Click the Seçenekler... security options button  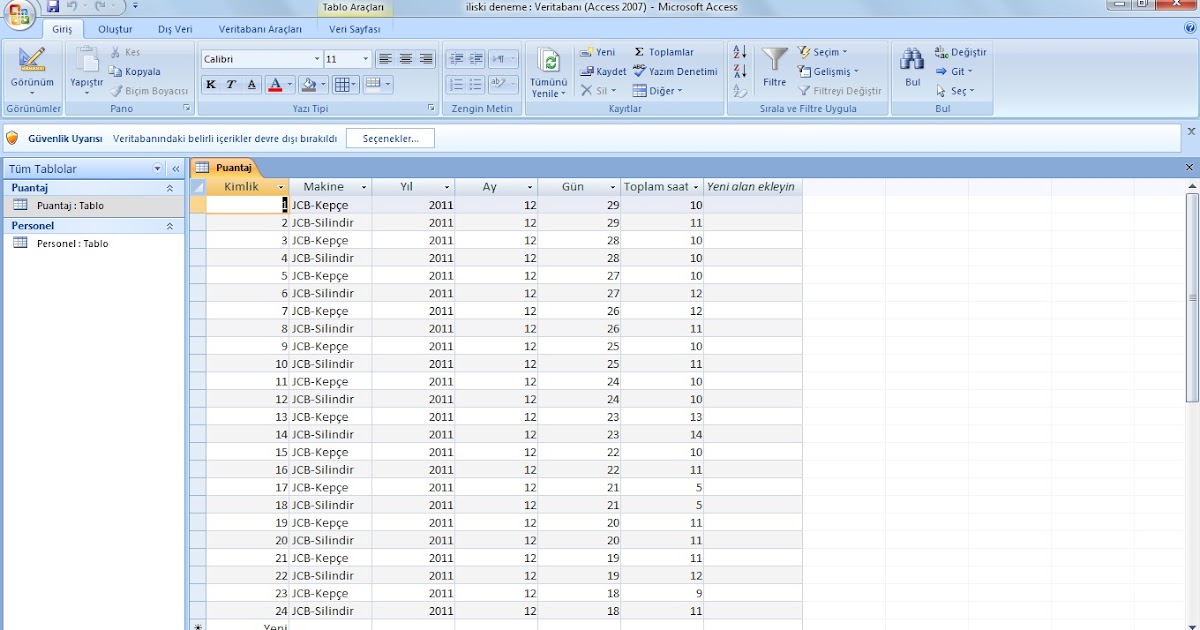[x=390, y=138]
